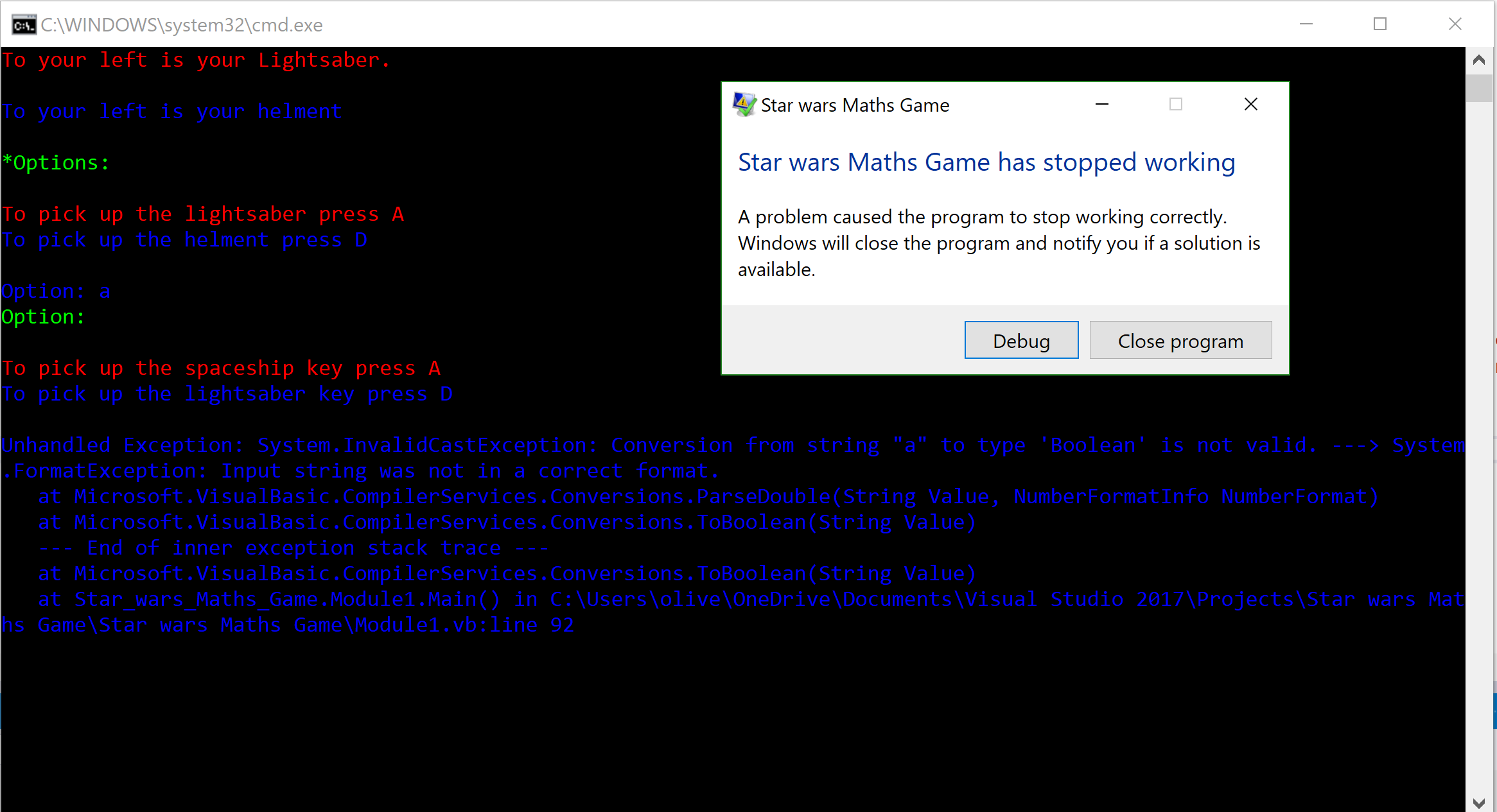1497x812 pixels.
Task: Click the warning icon on the error dialog
Action: [x=744, y=104]
